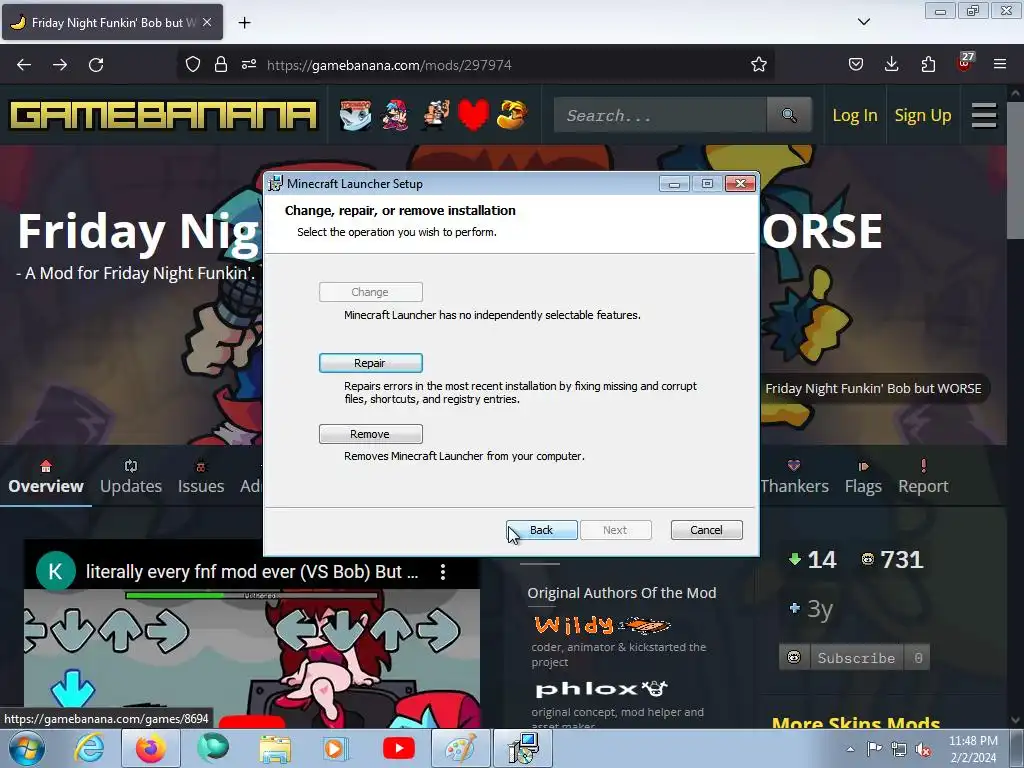Click the Action Center flag tray icon
The height and width of the screenshot is (768, 1024).
pyautogui.click(x=874, y=749)
